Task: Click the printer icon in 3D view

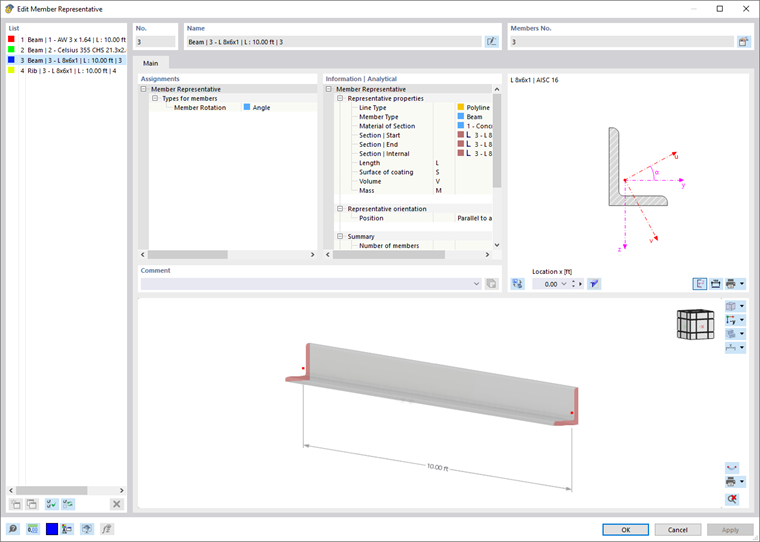Action: pos(731,482)
